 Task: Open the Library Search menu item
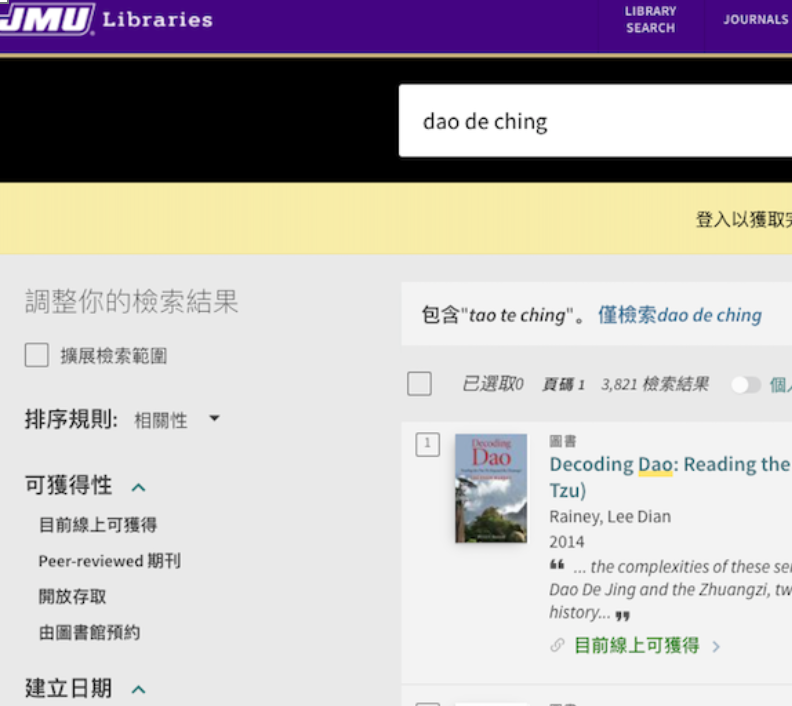(x=651, y=20)
